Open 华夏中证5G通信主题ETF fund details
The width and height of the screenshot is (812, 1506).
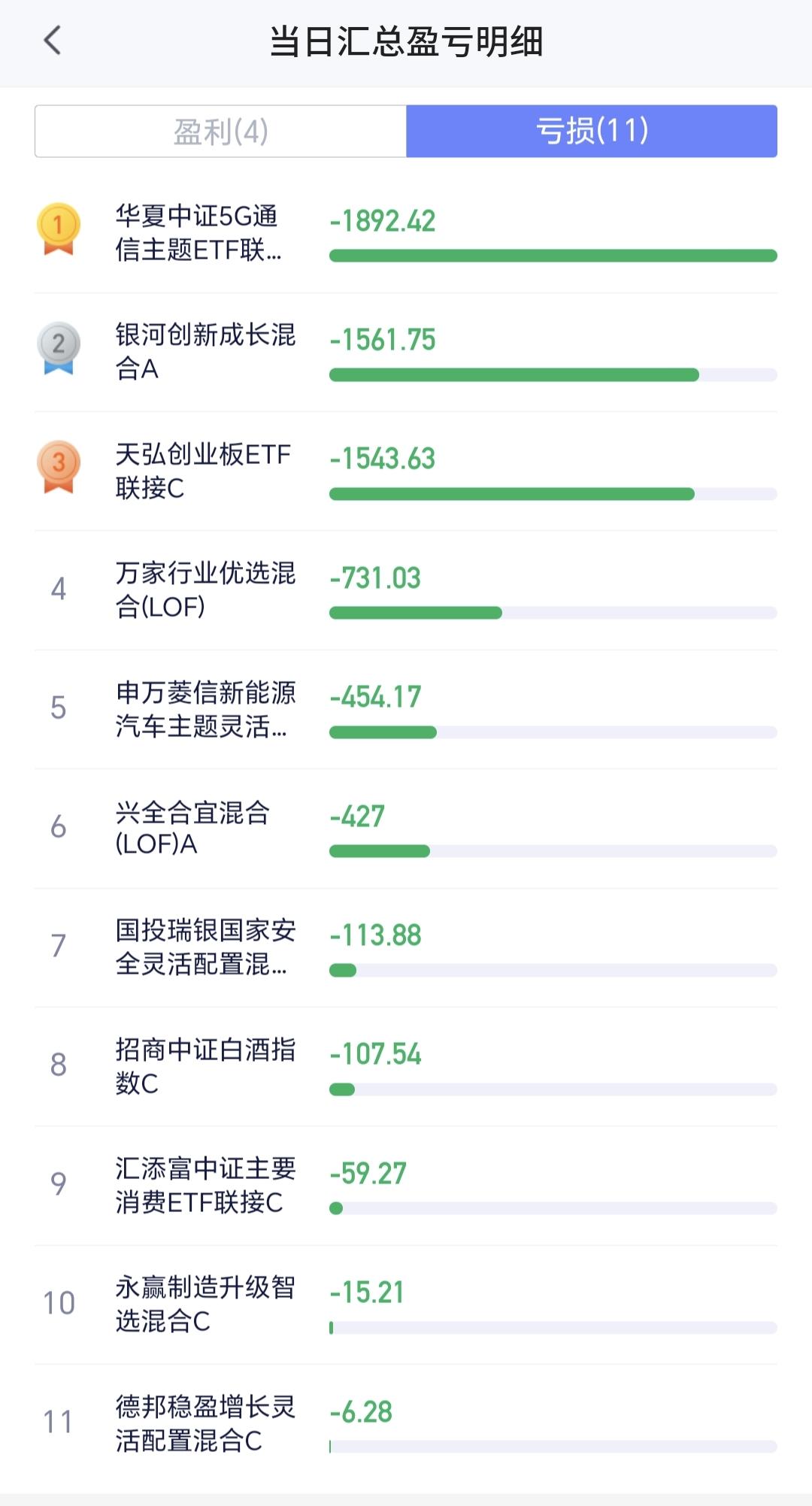[198, 233]
